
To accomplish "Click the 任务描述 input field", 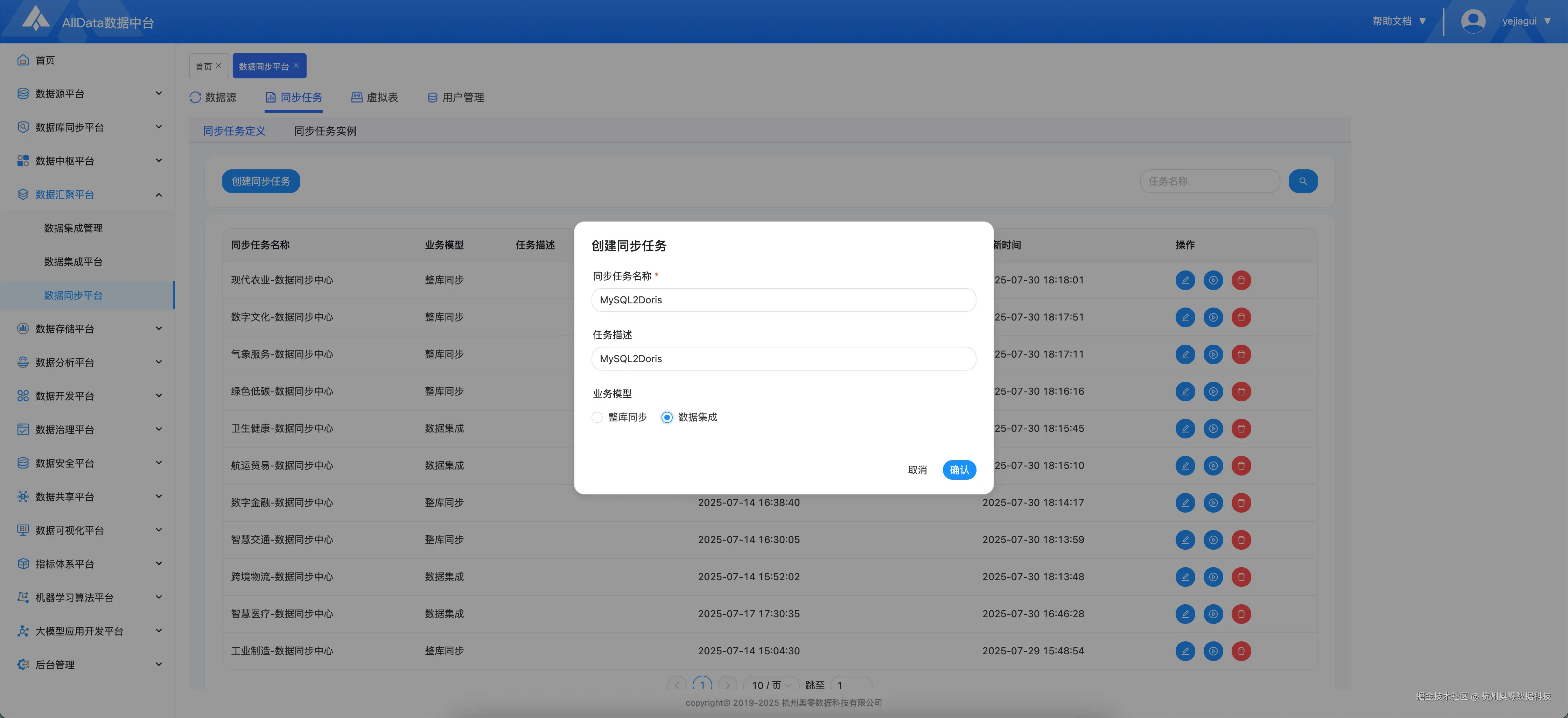I will coord(783,359).
